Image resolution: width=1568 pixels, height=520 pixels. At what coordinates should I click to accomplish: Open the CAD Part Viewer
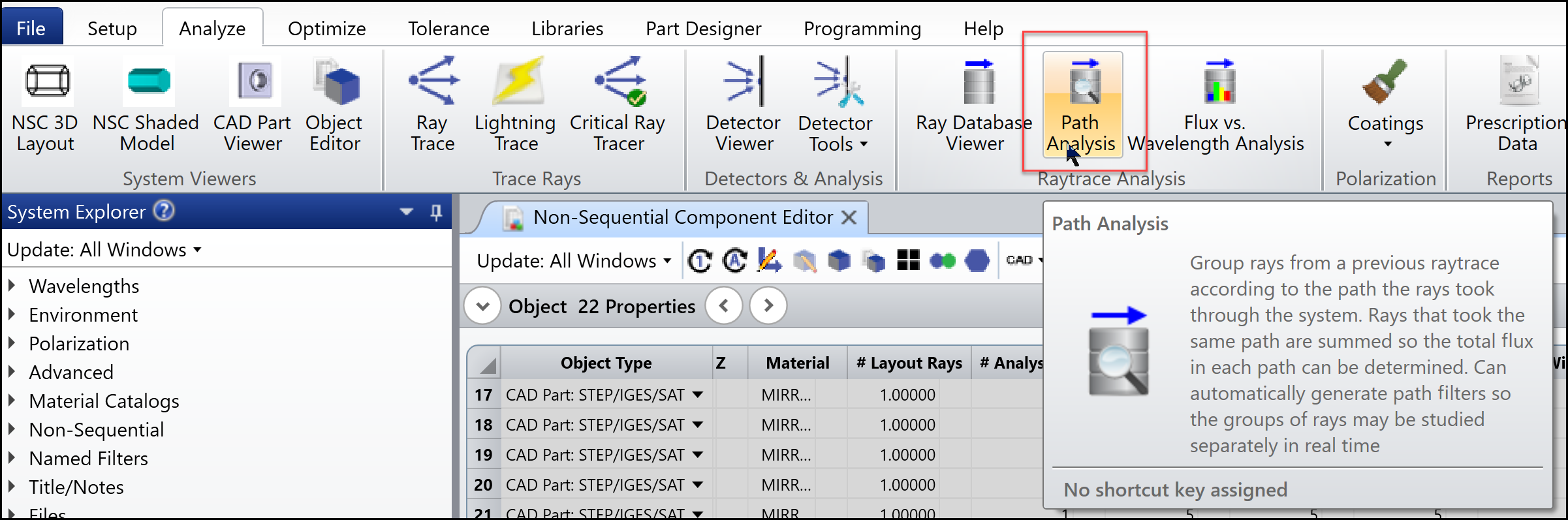click(253, 106)
